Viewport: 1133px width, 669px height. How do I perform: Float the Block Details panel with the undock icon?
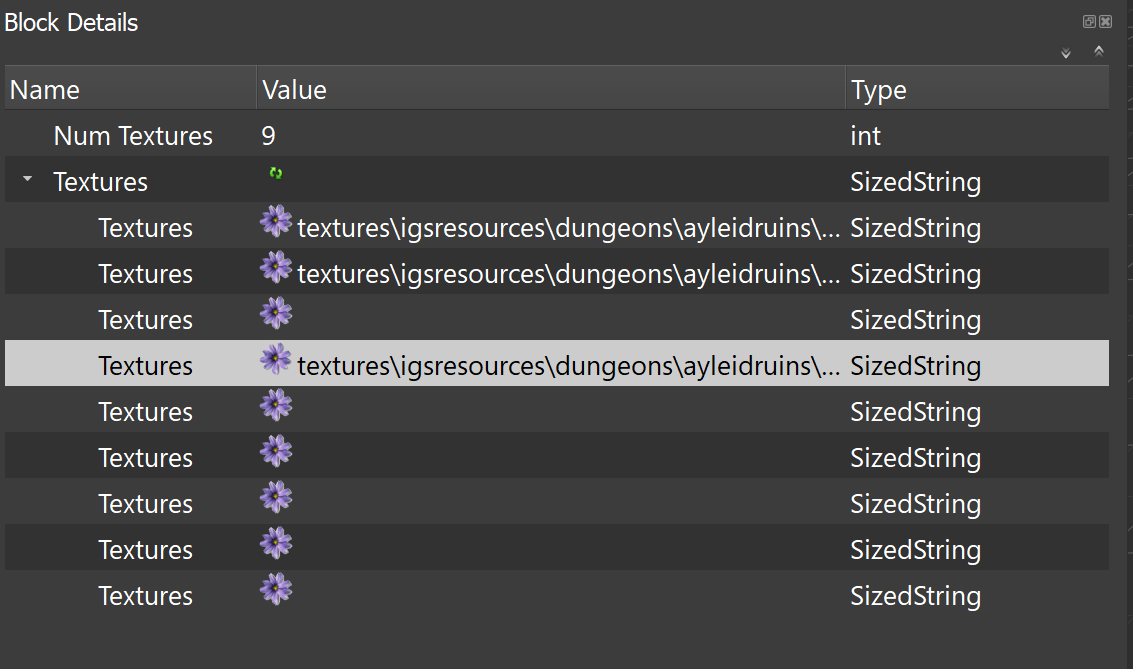[x=1089, y=22]
